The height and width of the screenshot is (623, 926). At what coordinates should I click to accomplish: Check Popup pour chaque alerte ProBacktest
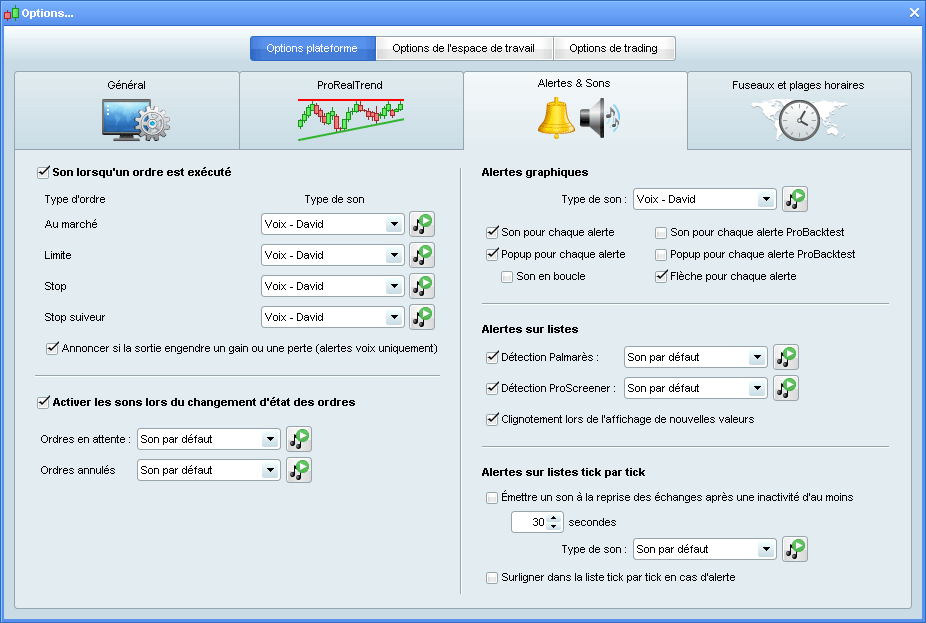point(660,254)
